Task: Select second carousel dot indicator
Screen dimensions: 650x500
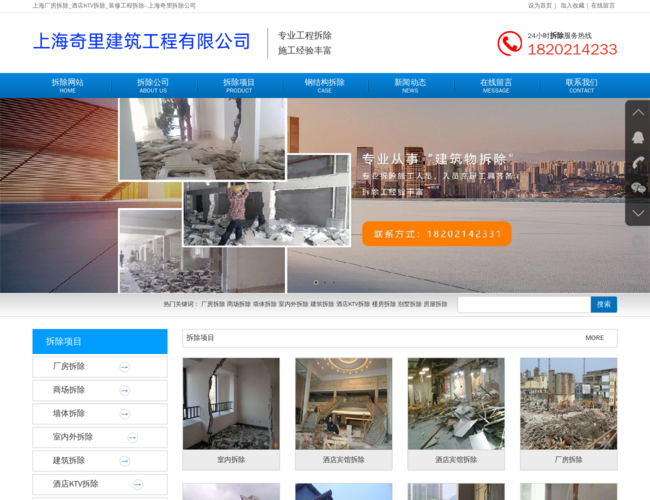Action: coord(325,282)
